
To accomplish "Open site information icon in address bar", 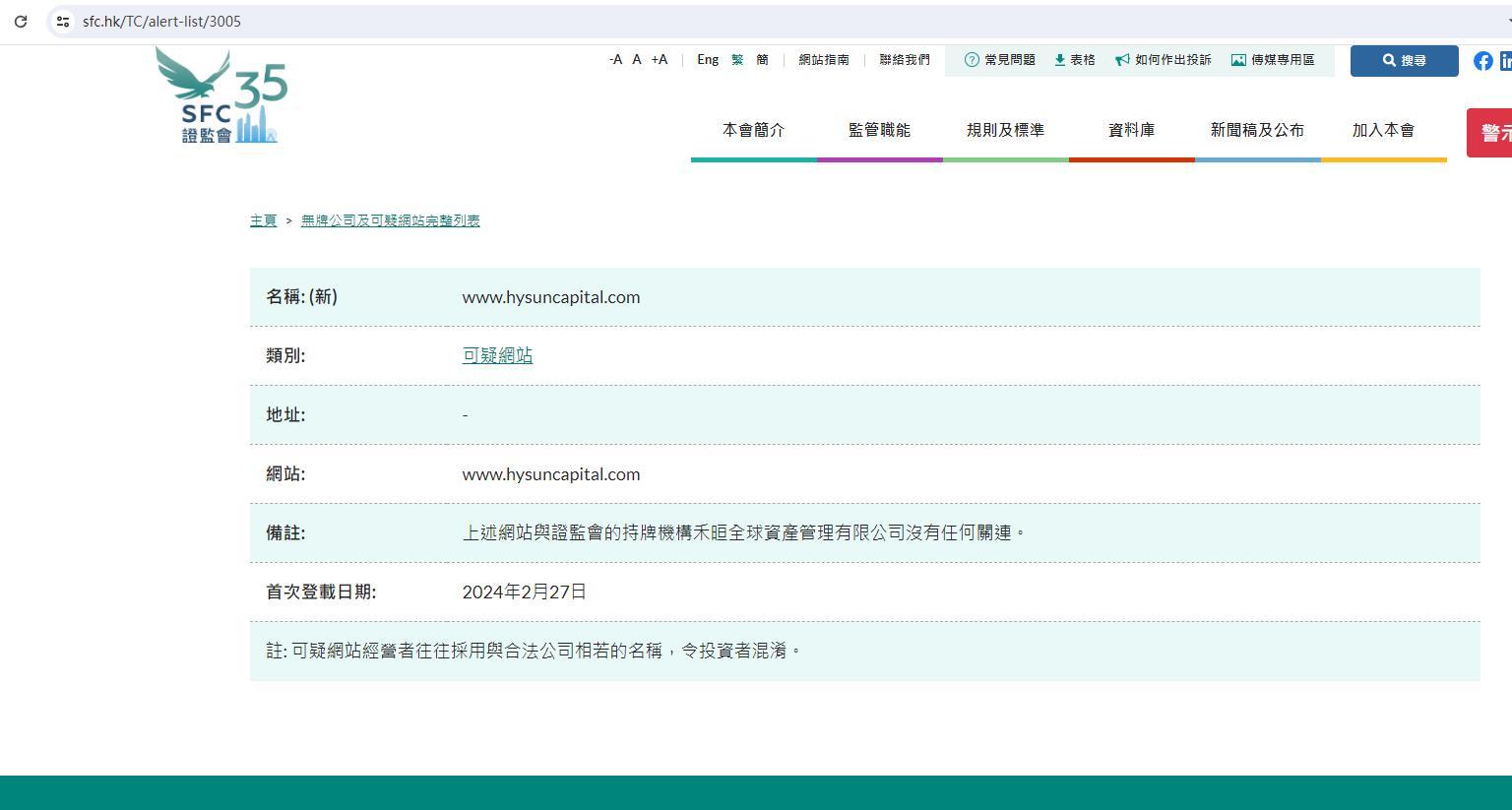I will [x=62, y=21].
